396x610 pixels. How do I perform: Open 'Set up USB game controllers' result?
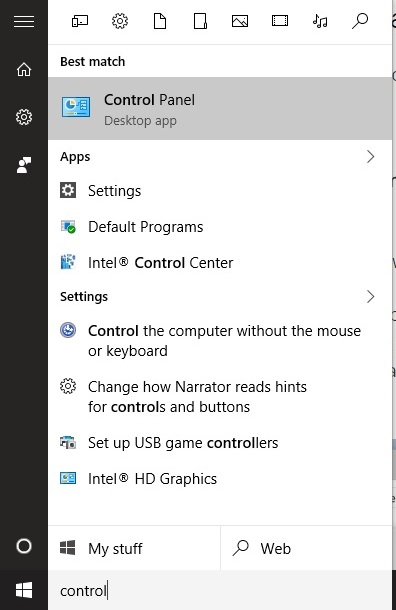coord(220,443)
